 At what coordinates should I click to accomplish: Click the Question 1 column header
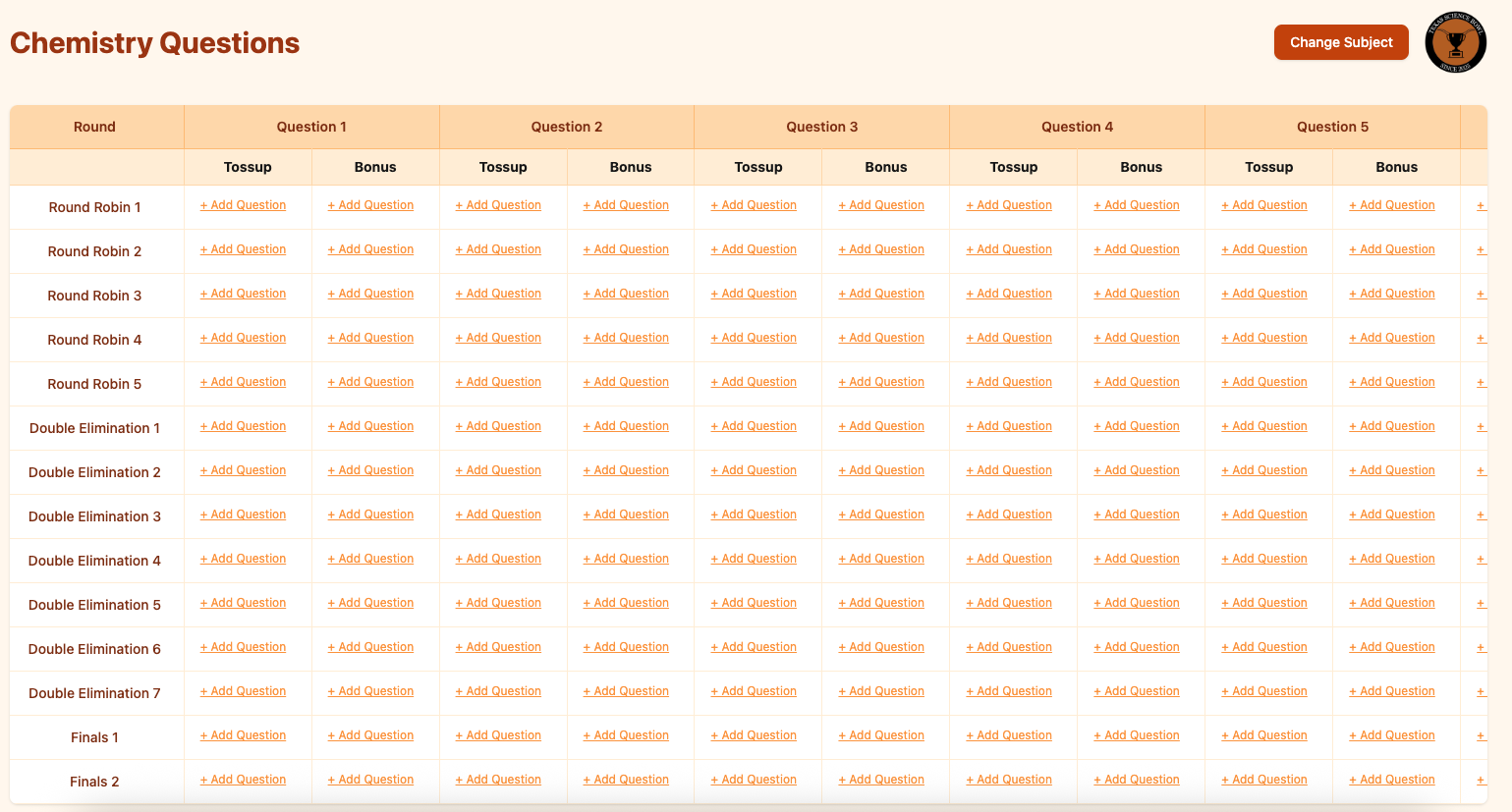pos(311,127)
